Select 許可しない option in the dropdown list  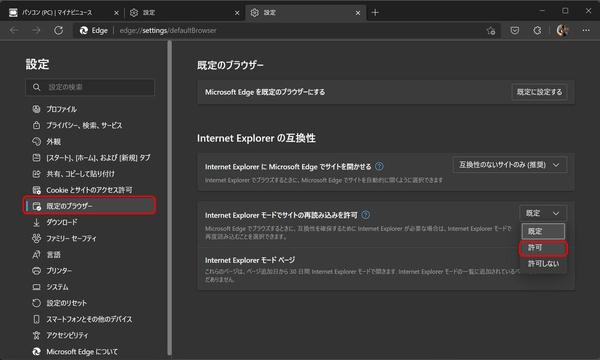(x=543, y=264)
